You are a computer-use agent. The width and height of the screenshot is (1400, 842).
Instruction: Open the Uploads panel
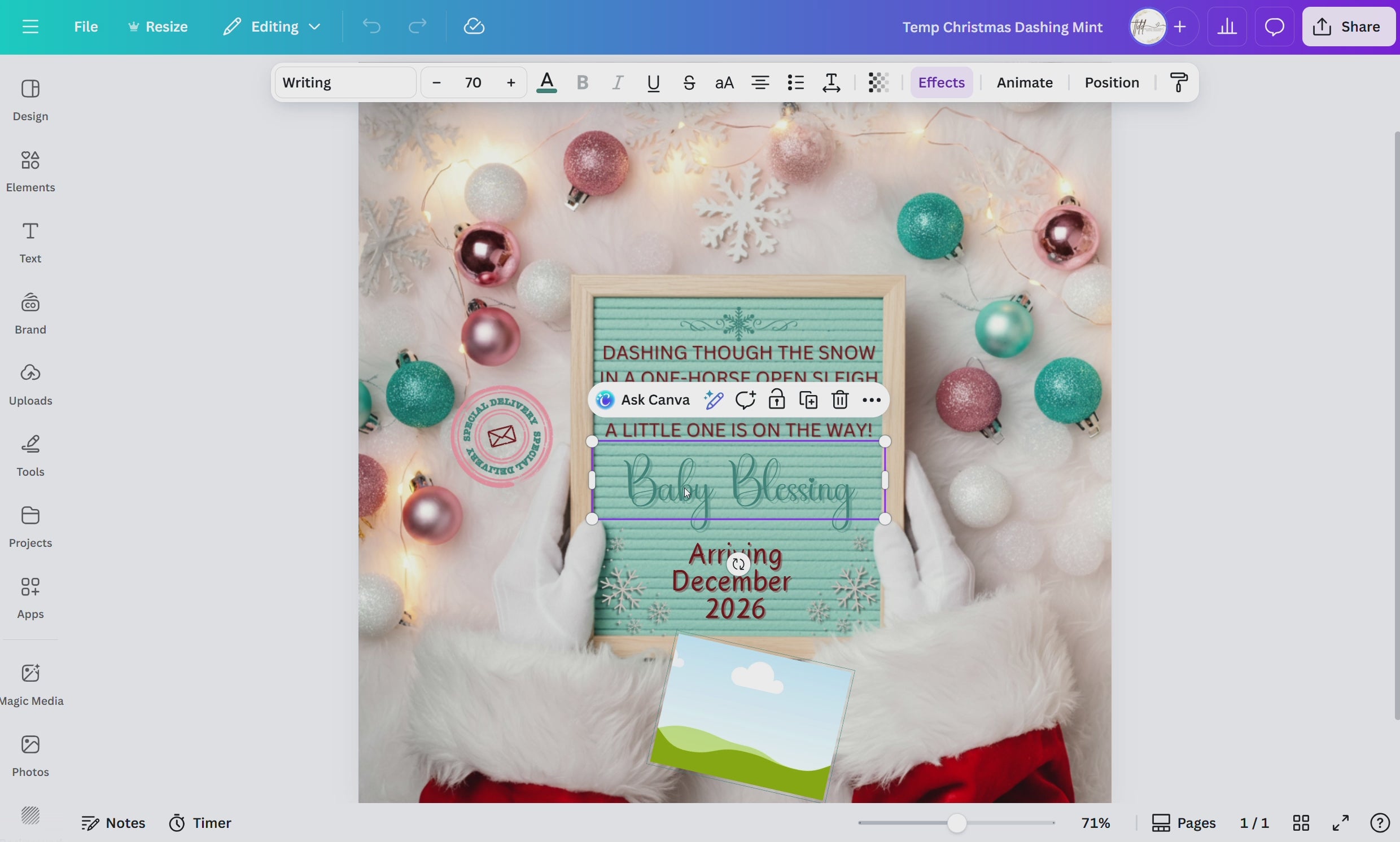[x=30, y=383]
